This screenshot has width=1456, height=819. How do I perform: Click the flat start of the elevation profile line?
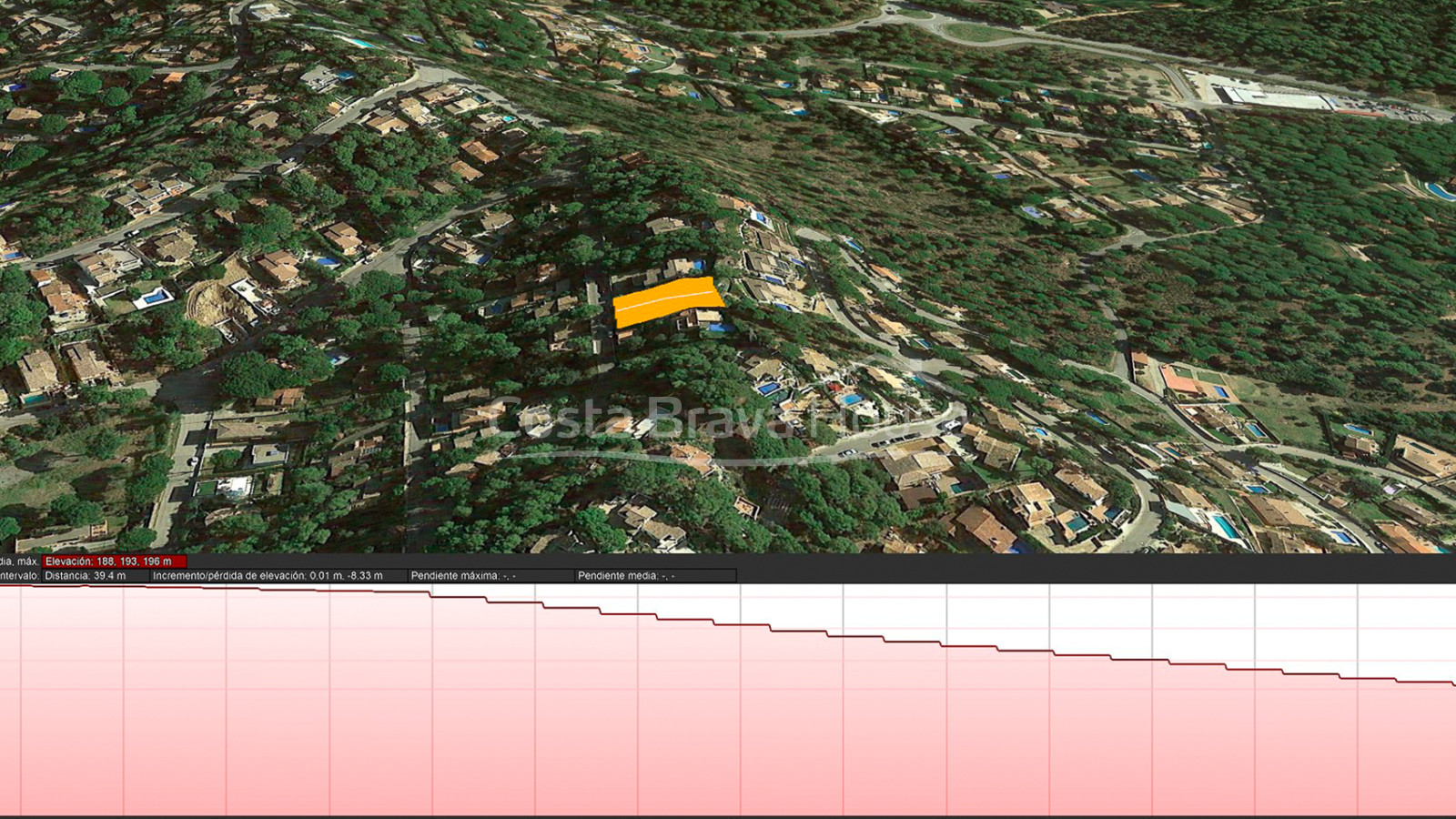pyautogui.click(x=182, y=587)
